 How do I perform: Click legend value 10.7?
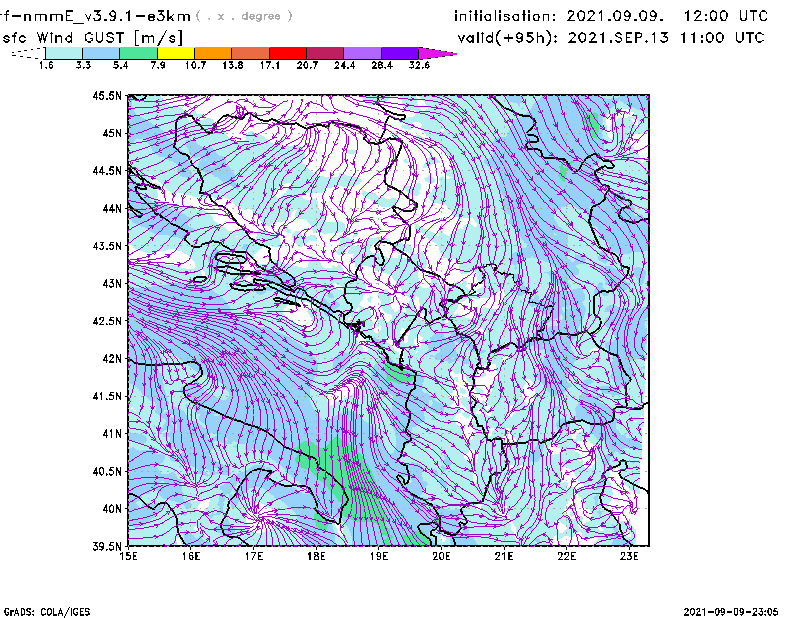coord(195,65)
